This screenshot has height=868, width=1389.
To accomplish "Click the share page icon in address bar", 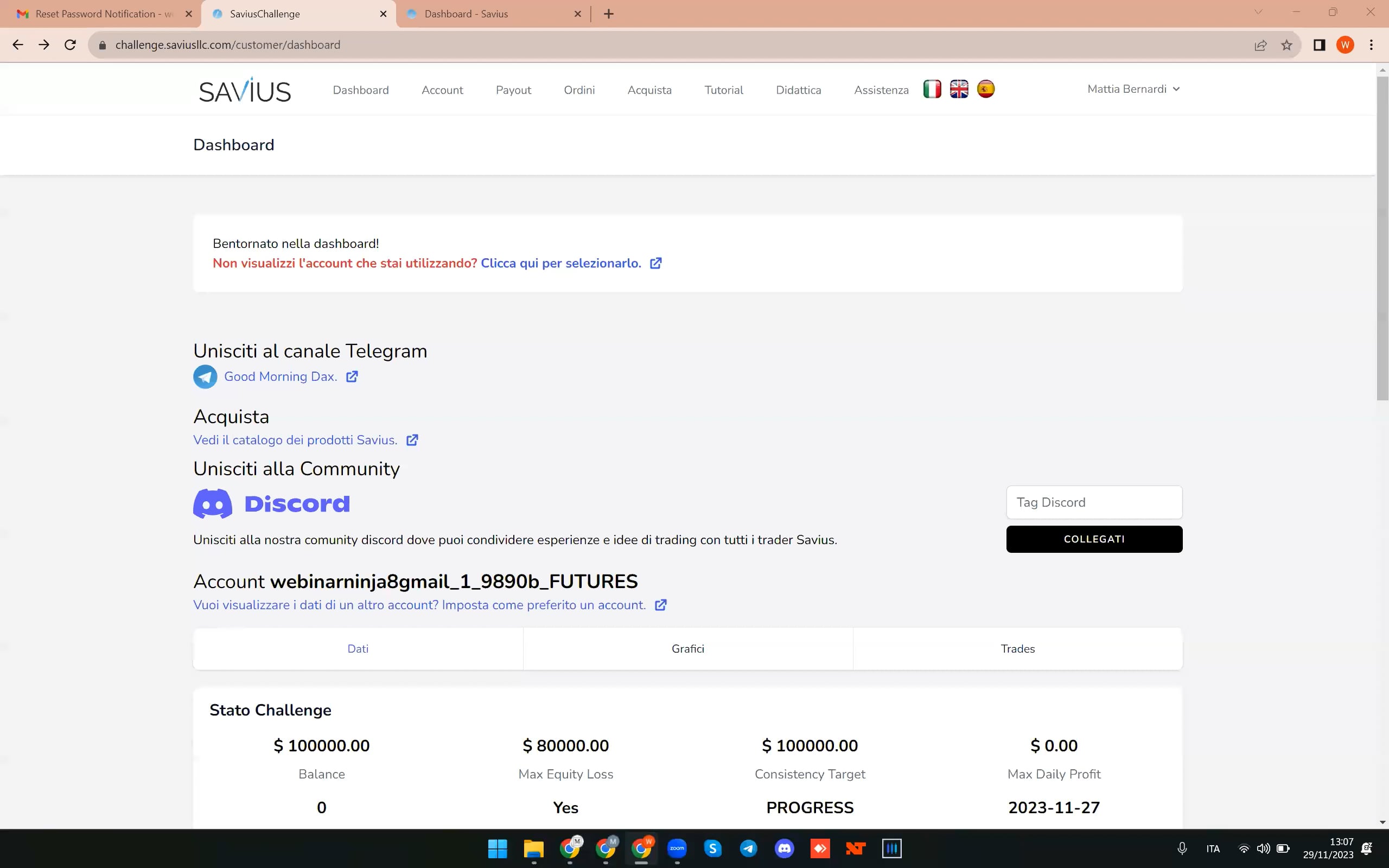I will (x=1260, y=45).
